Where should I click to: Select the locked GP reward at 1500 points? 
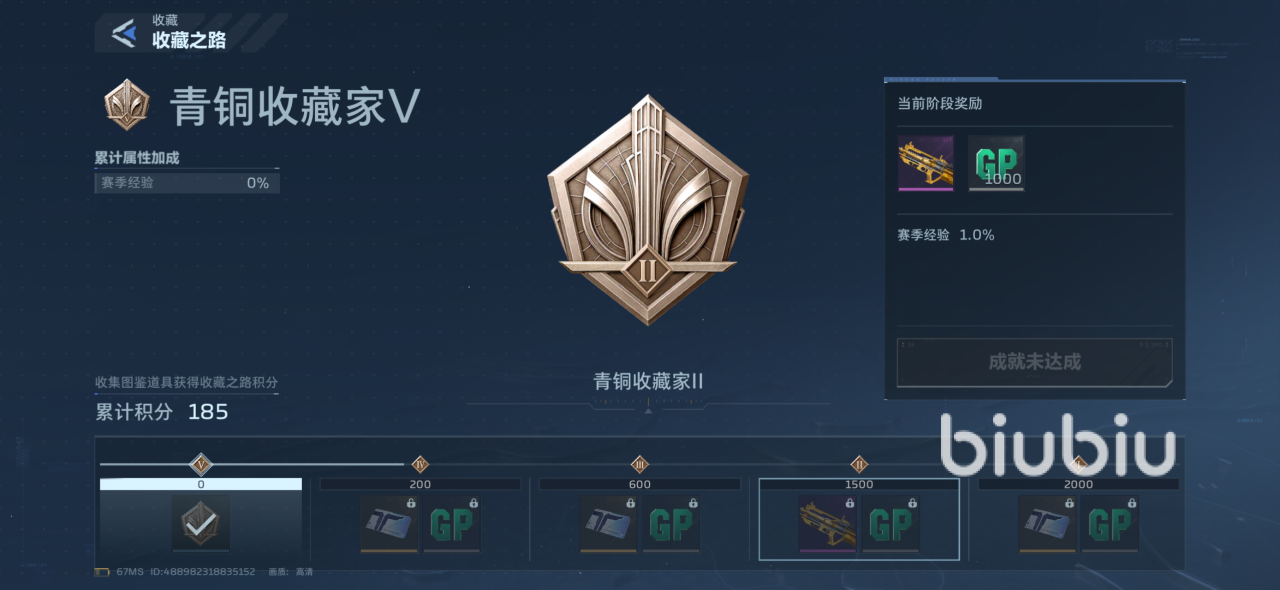(890, 523)
